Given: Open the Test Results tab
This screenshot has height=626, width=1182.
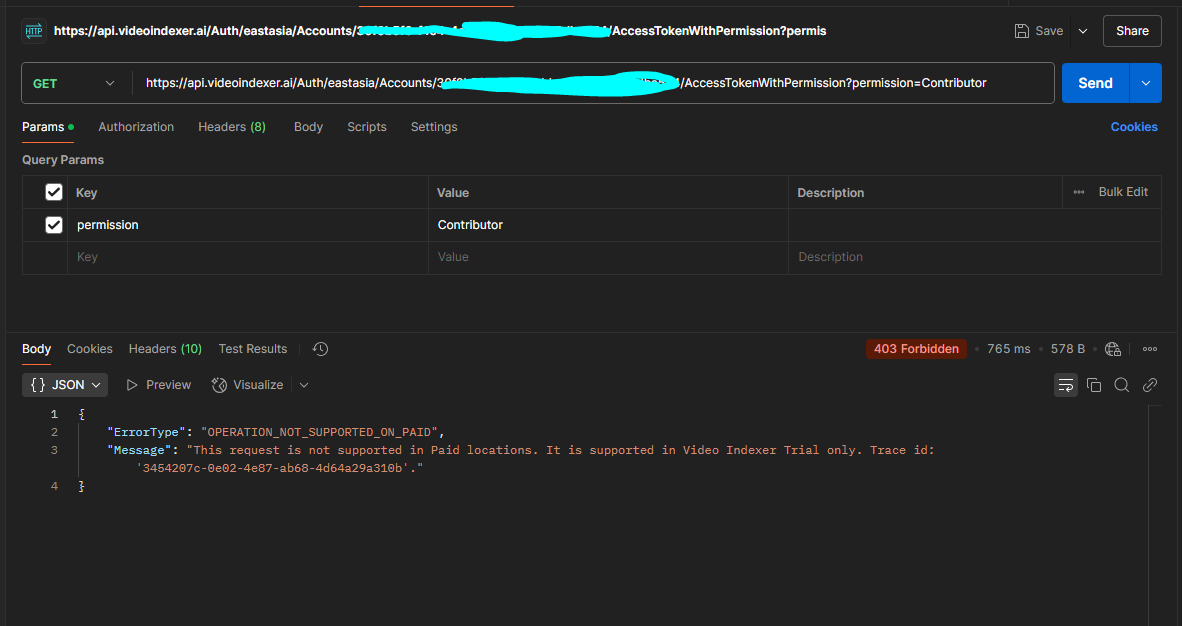Looking at the screenshot, I should click(x=253, y=348).
